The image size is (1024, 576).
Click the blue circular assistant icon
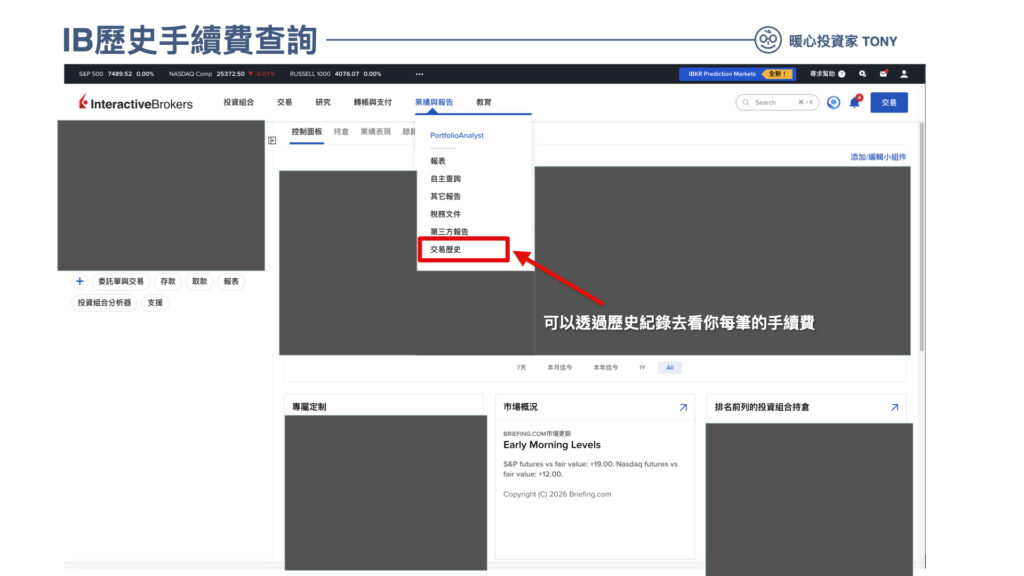[833, 103]
